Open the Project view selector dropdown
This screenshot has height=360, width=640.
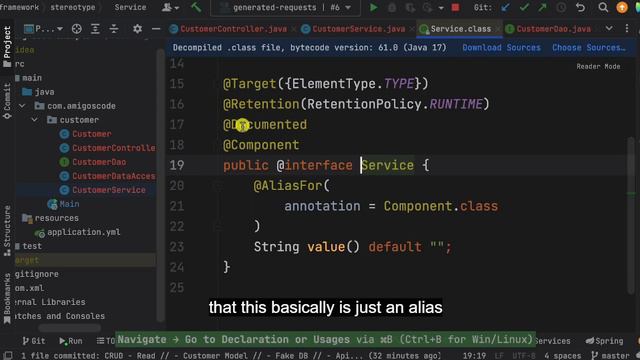click(43, 29)
